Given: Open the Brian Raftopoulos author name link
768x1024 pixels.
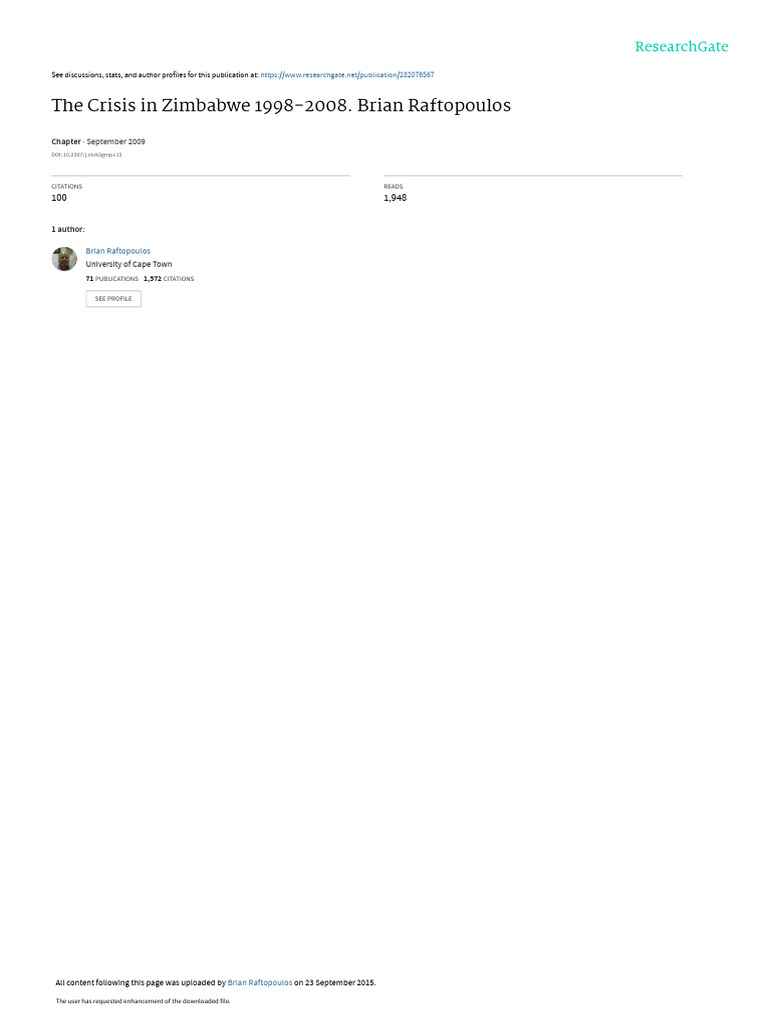Looking at the screenshot, I should pos(118,251).
